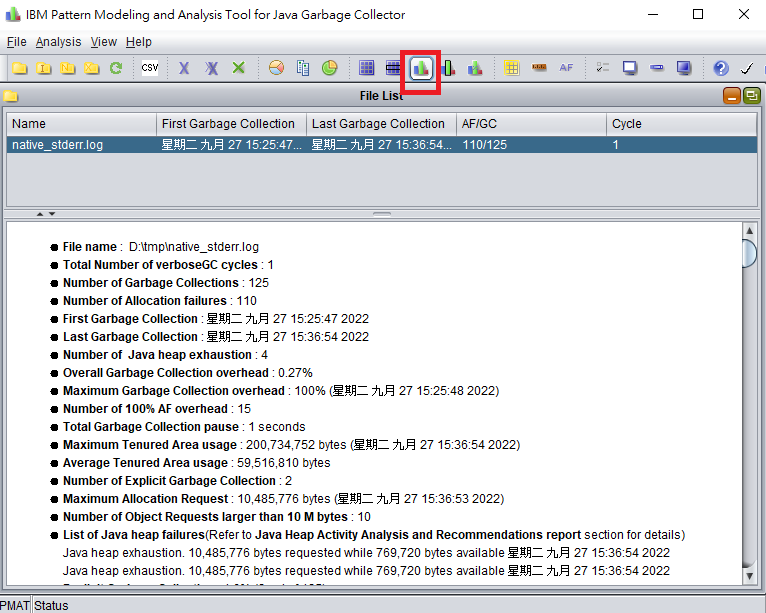This screenshot has width=766, height=613.
Task: Click the AF toolbar icon
Action: pos(566,68)
